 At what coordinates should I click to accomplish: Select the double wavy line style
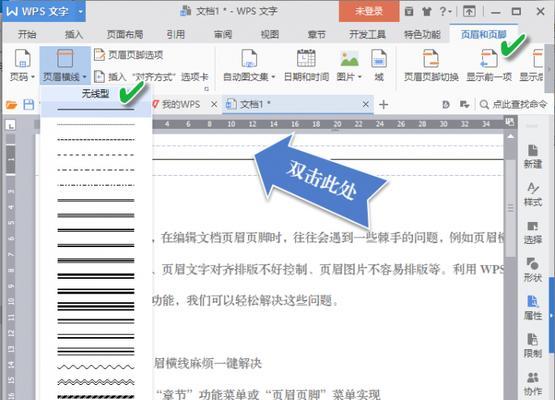coord(96,382)
